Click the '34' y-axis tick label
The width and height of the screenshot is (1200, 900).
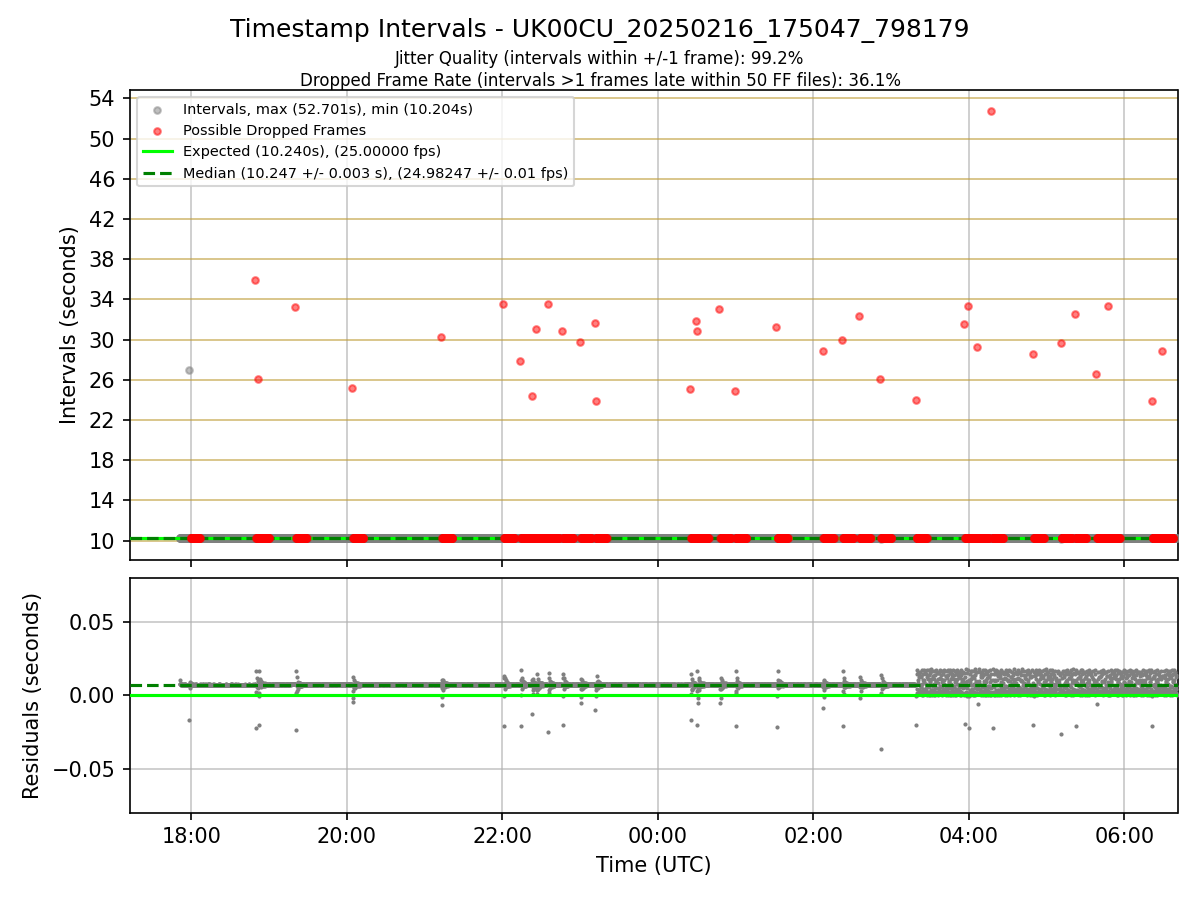point(102,299)
